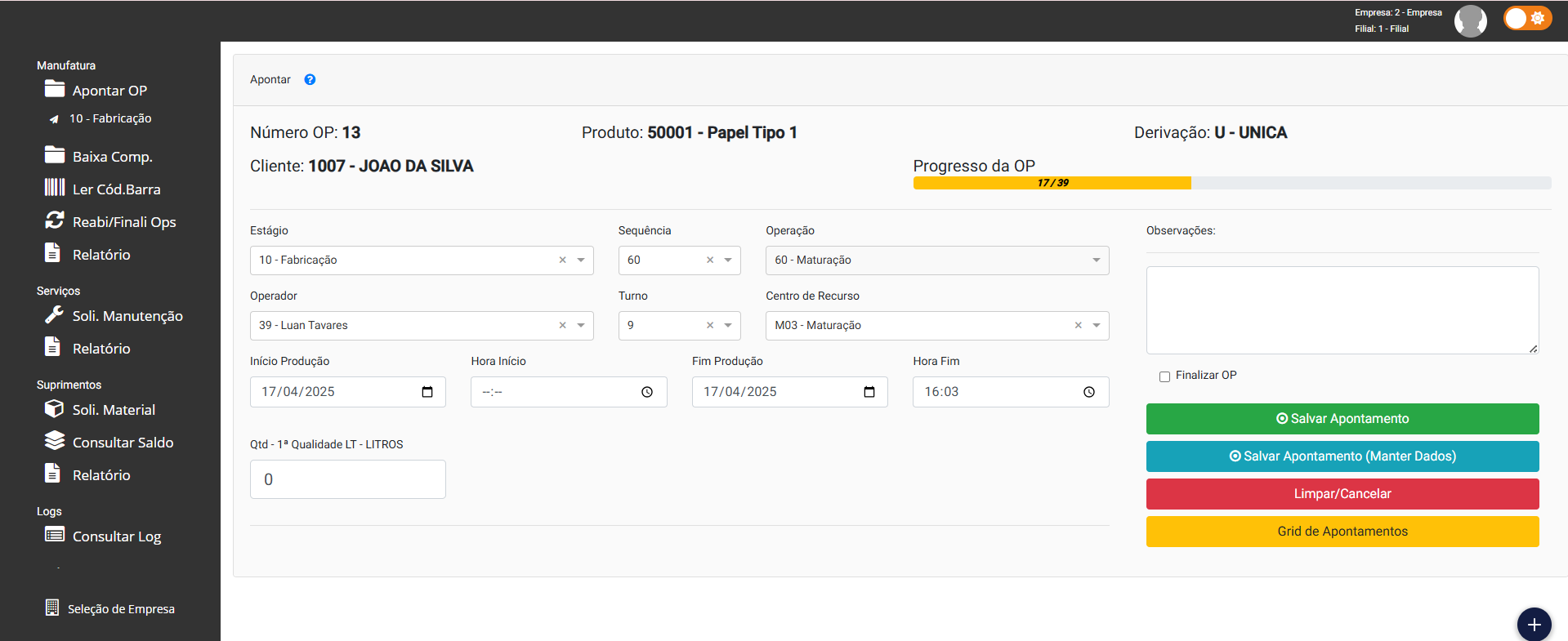Clear the Turno value with X

click(710, 325)
